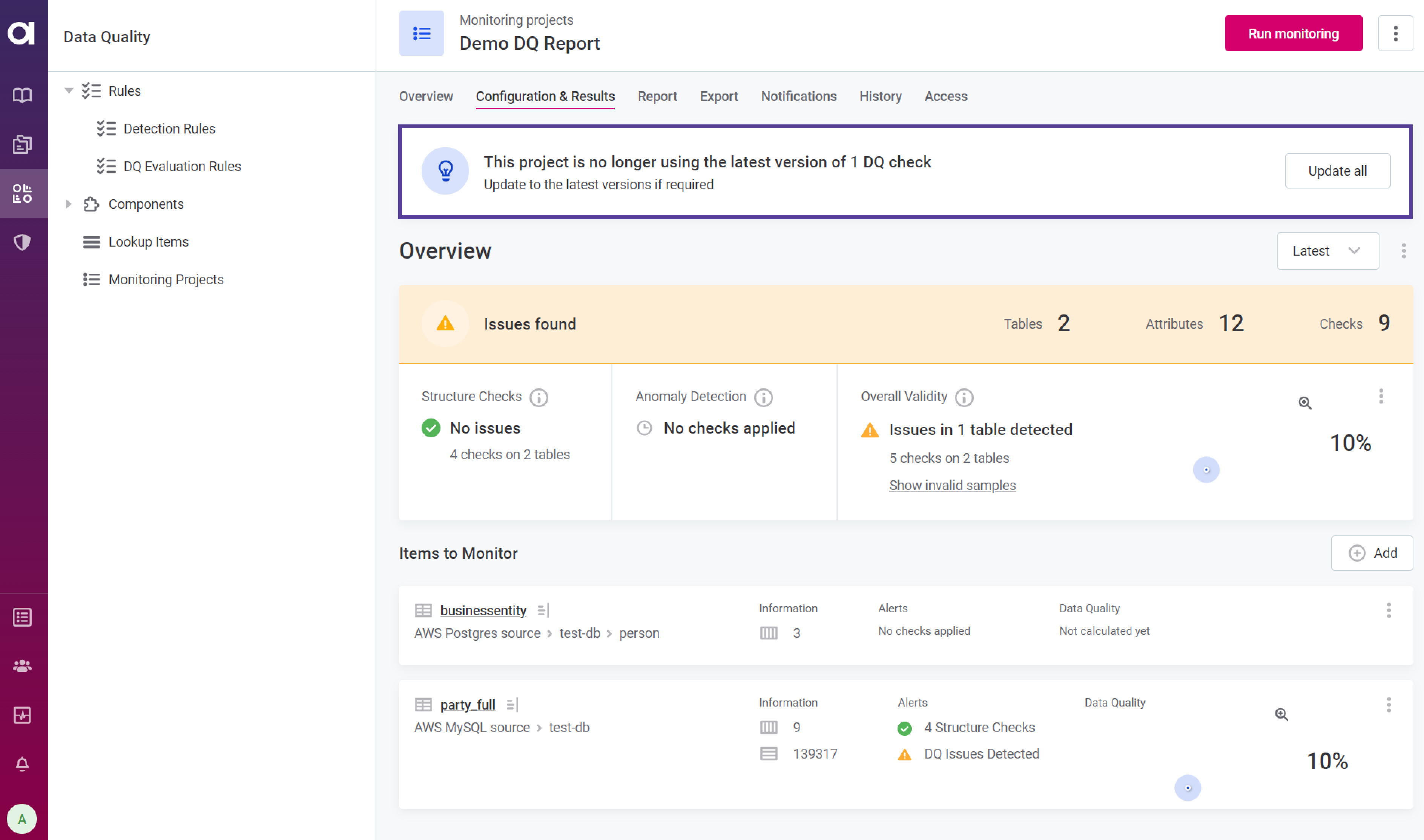Select Monitoring Projects
This screenshot has width=1424, height=840.
coord(166,280)
